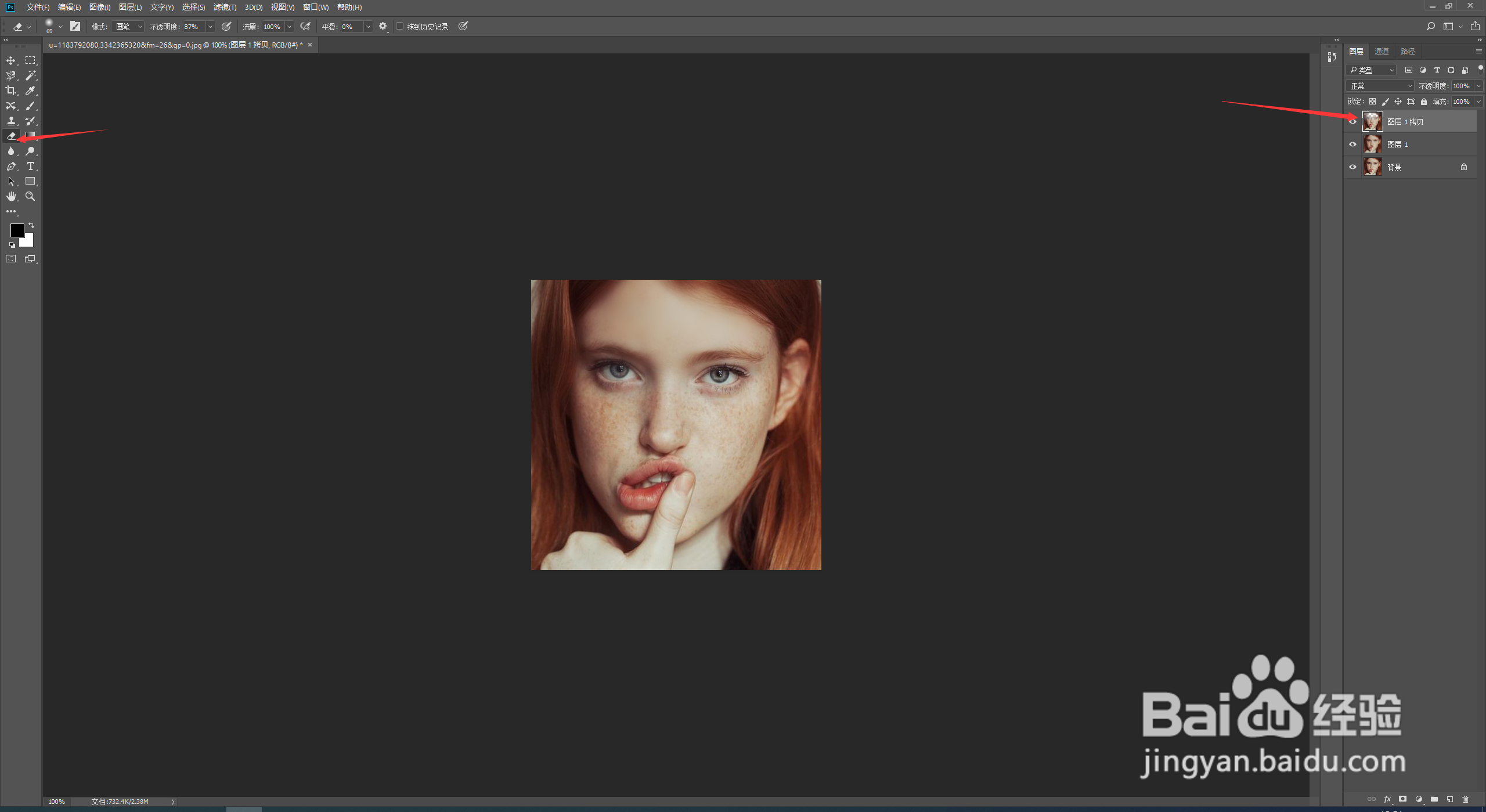Select the Type tool
1486x812 pixels.
tap(30, 167)
